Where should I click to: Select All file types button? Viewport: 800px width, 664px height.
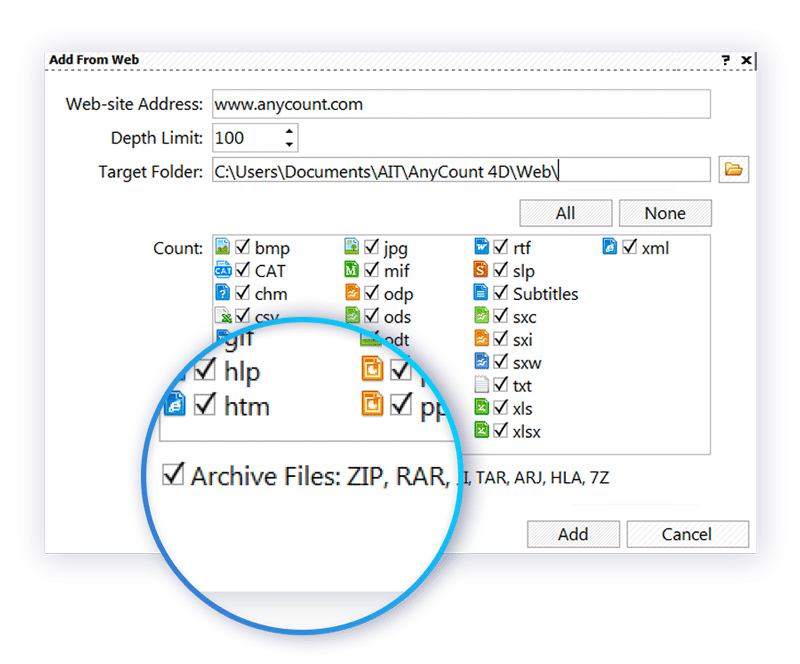click(566, 213)
